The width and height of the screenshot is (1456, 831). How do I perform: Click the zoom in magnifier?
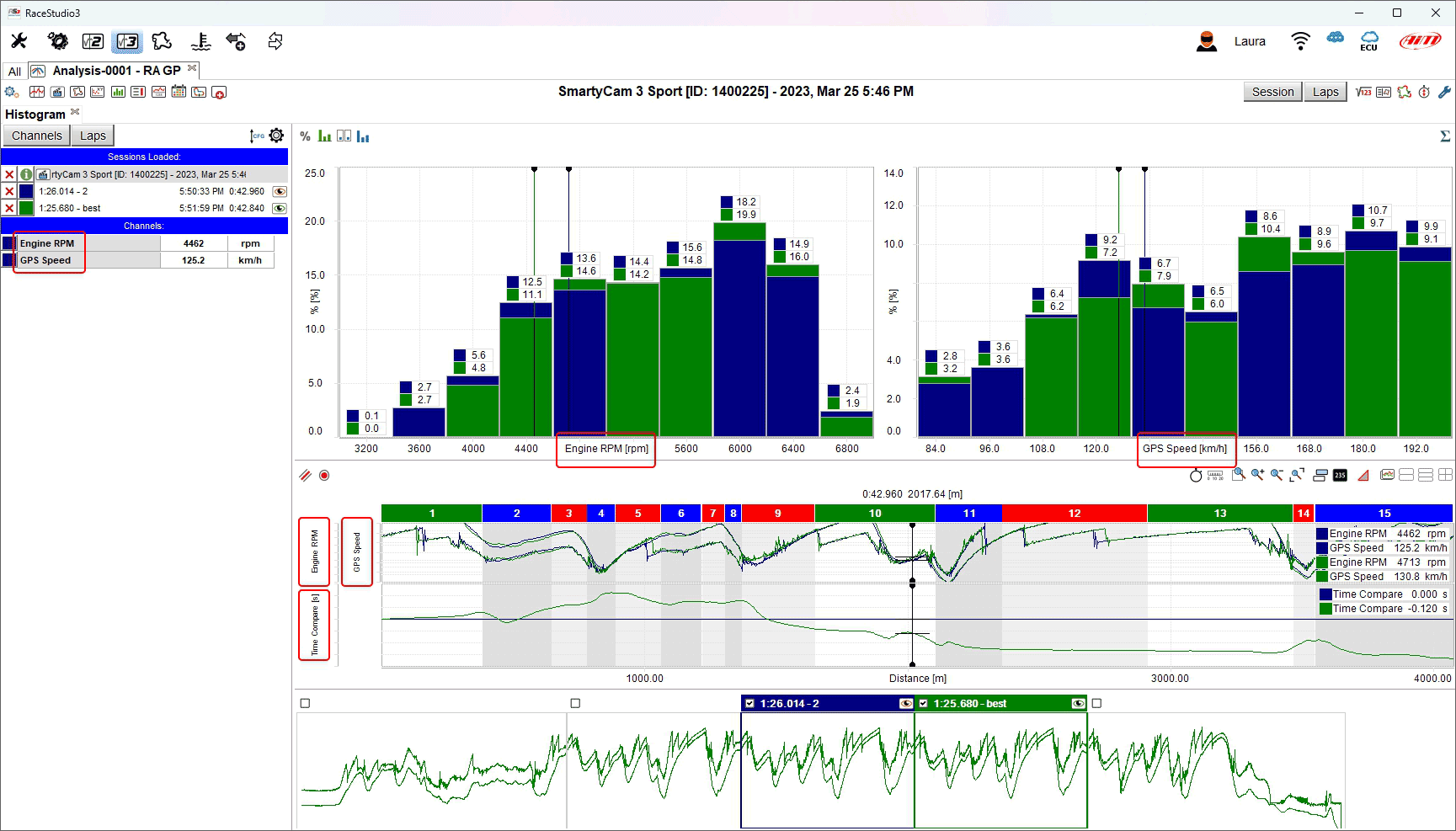pos(1257,475)
